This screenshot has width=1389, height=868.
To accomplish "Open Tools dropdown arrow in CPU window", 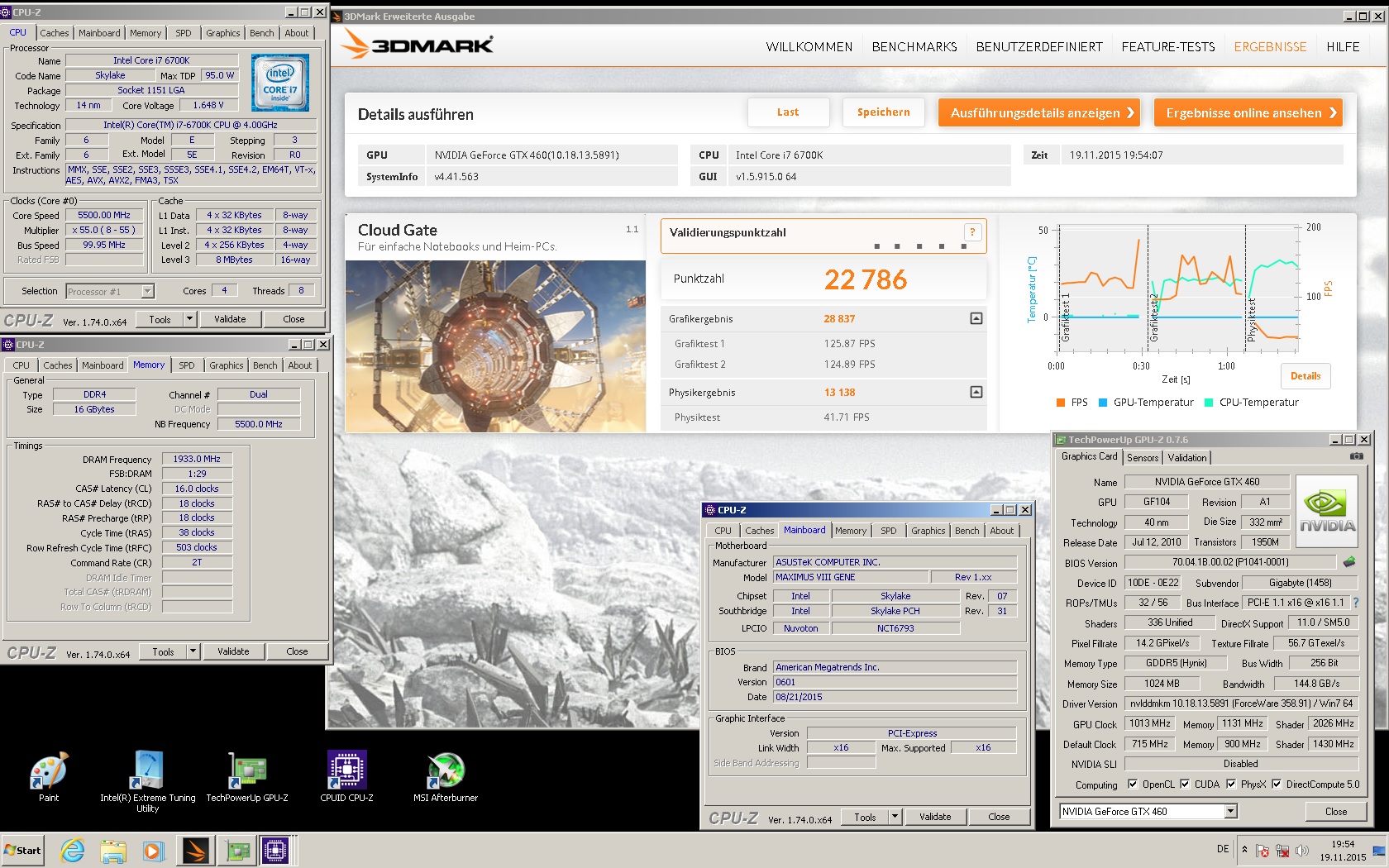I will (x=189, y=319).
